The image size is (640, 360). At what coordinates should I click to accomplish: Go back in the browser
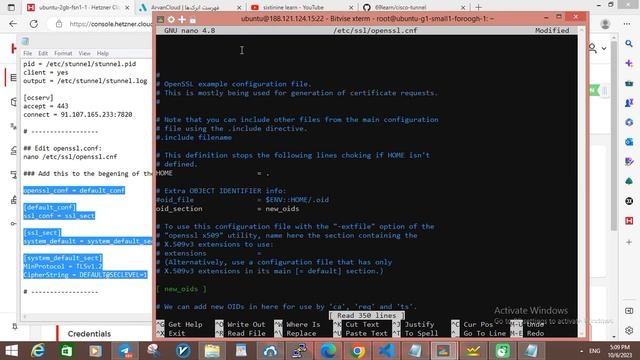coord(13,24)
